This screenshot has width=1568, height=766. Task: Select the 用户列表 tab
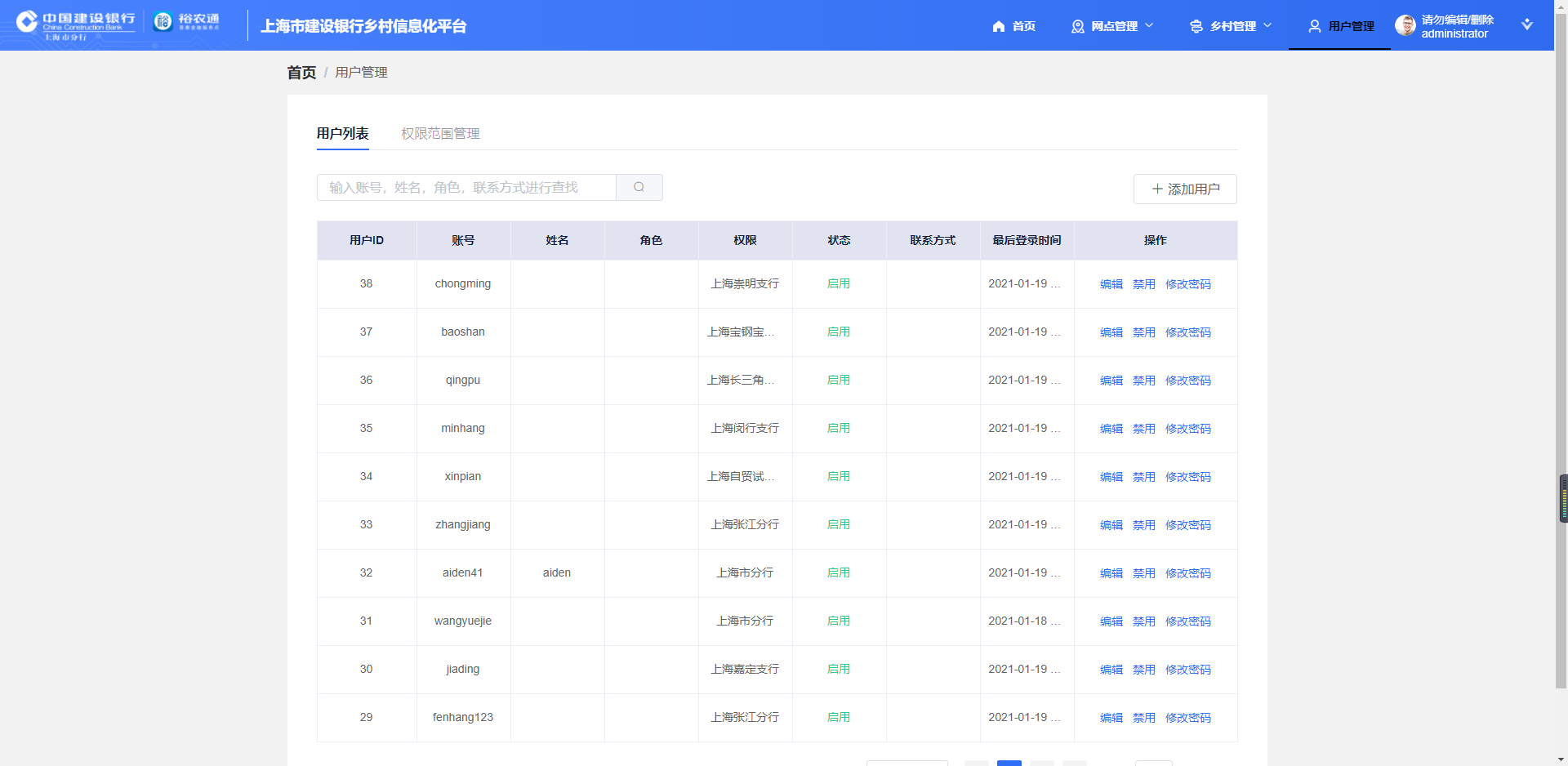[x=342, y=133]
